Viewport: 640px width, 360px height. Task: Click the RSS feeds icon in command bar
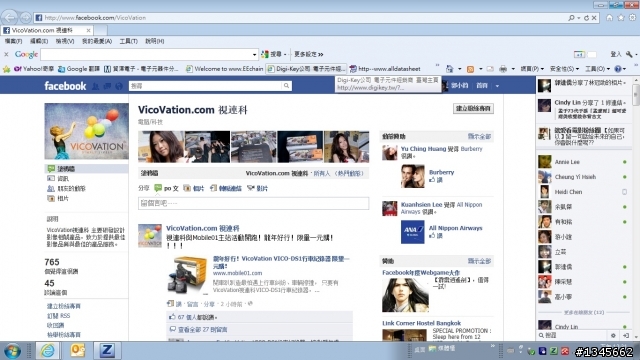pyautogui.click(x=470, y=69)
